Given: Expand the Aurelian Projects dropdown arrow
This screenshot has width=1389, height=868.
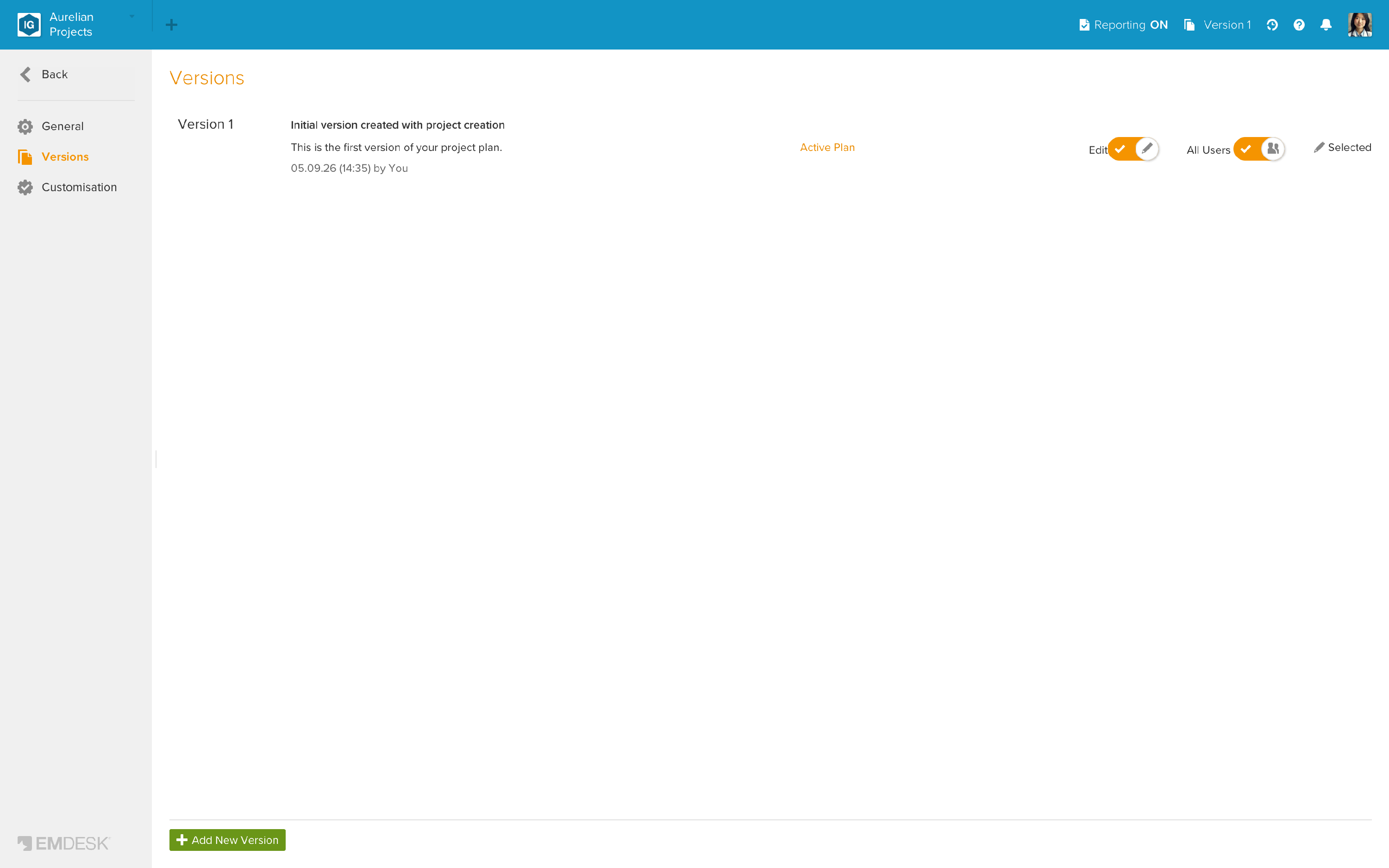Looking at the screenshot, I should (132, 17).
